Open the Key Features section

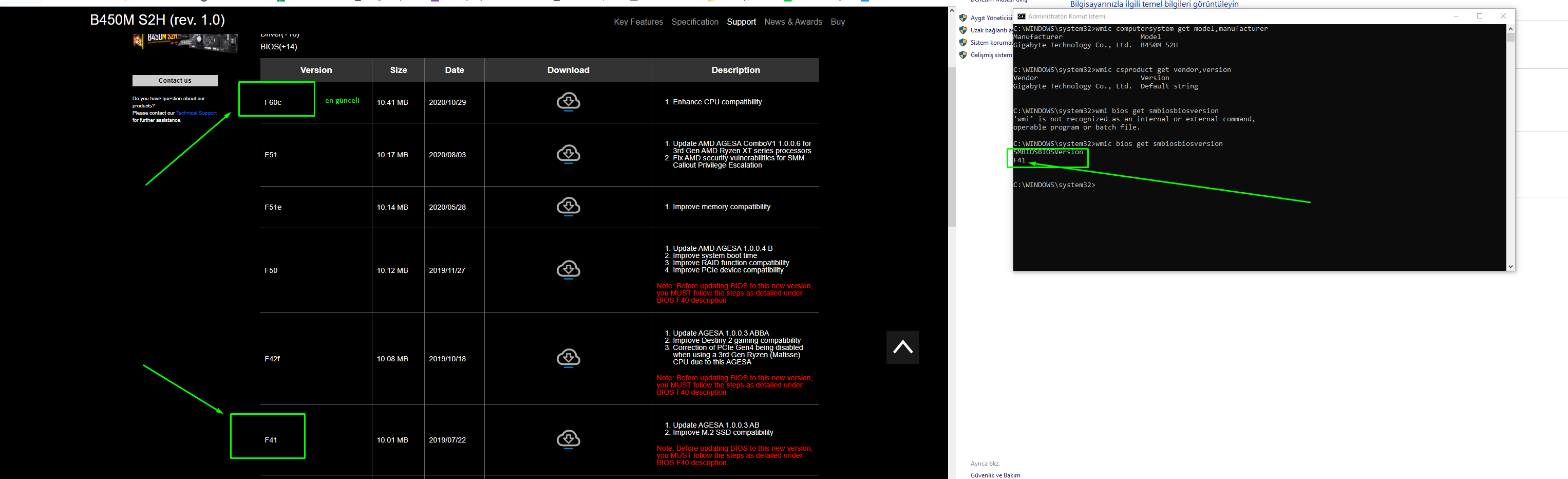638,22
